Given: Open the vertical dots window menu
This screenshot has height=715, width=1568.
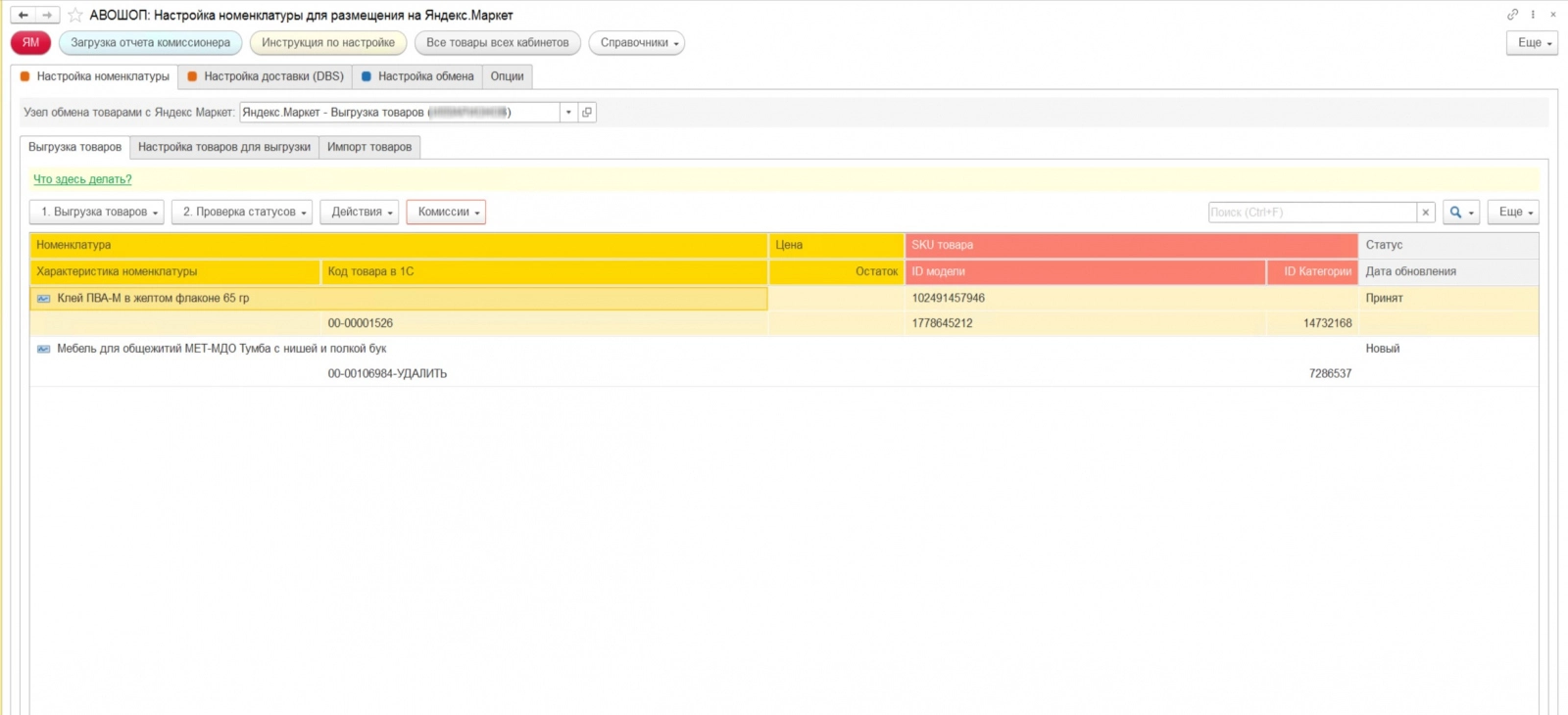Looking at the screenshot, I should 1534,15.
